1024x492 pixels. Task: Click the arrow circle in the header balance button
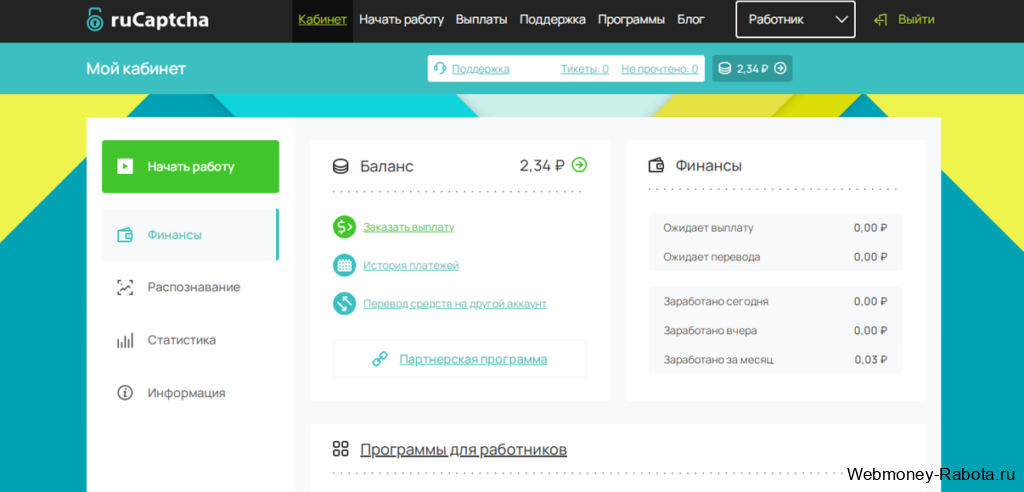(x=780, y=69)
